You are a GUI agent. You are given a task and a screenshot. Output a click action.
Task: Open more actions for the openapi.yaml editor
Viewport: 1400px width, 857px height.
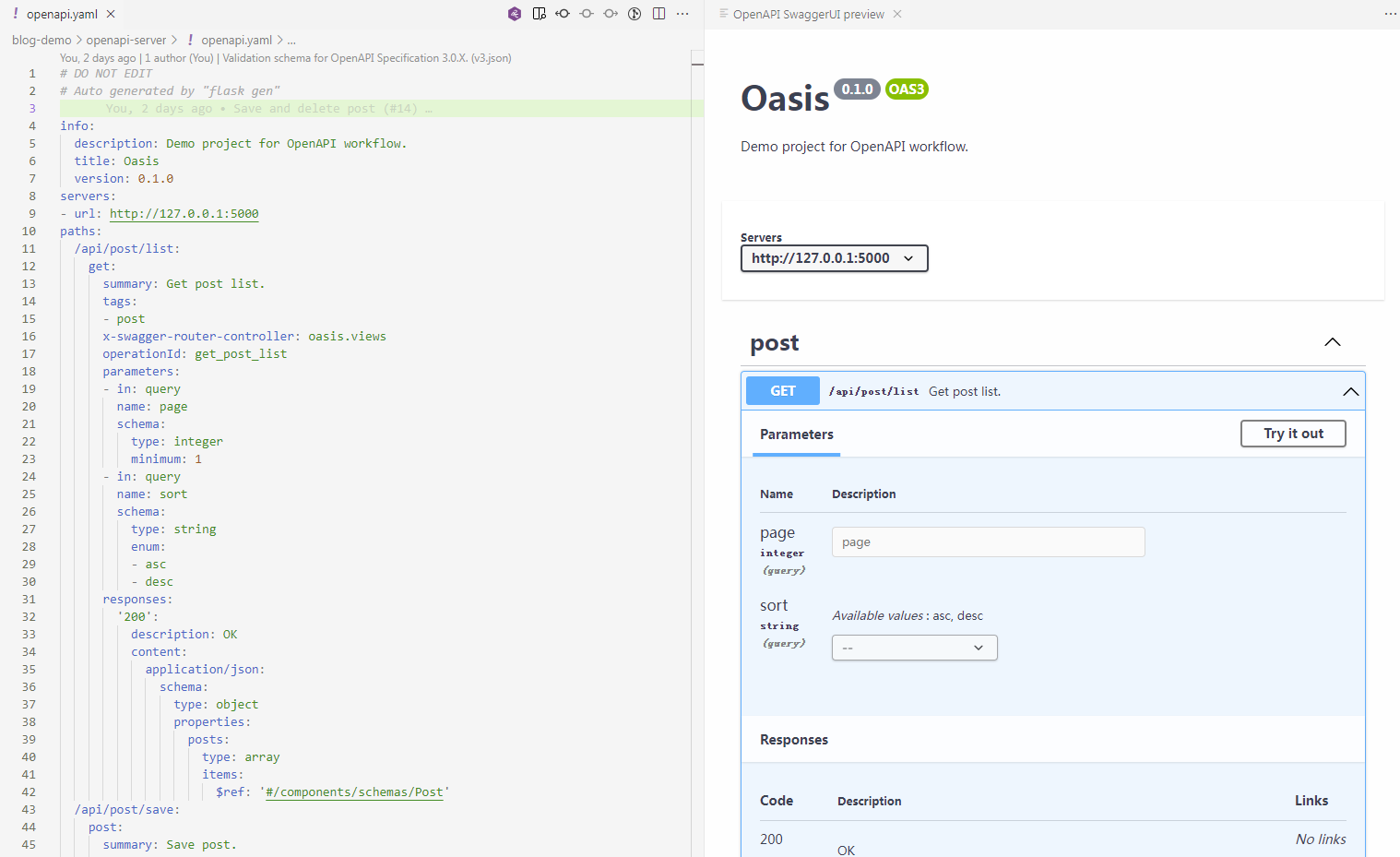682,14
